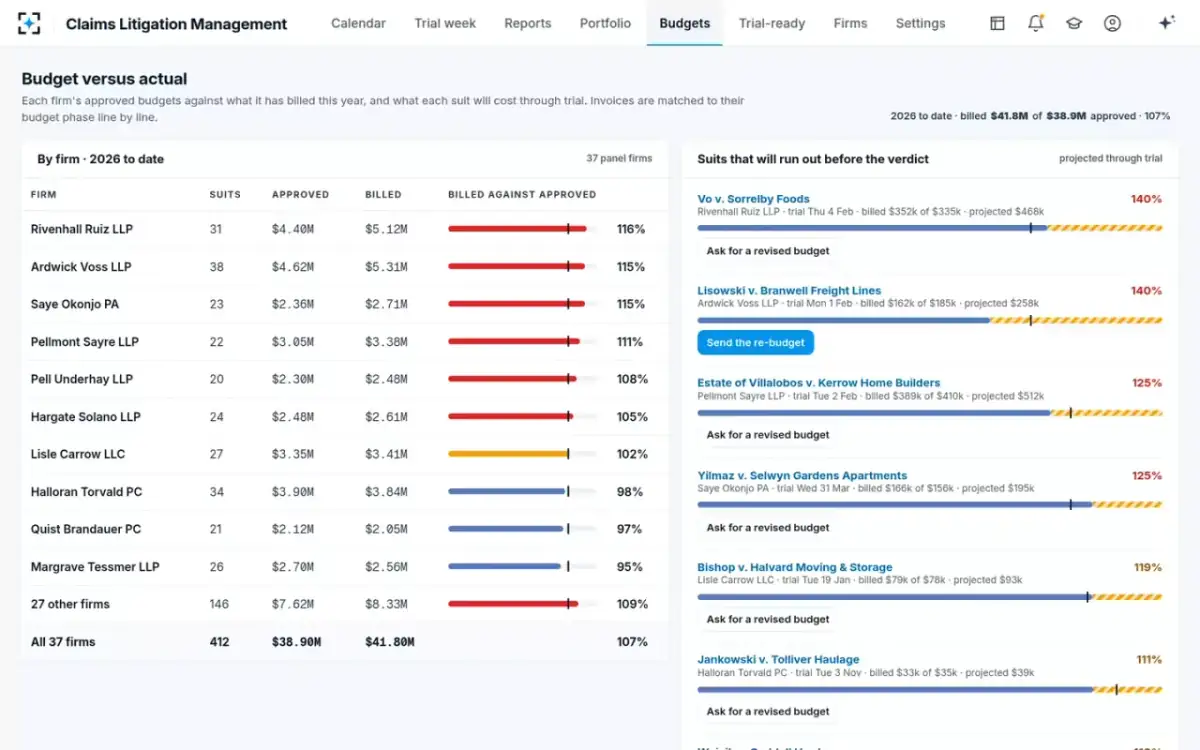Open Lisowski v. Branwell Freight Lines link
1200x750 pixels.
click(789, 291)
